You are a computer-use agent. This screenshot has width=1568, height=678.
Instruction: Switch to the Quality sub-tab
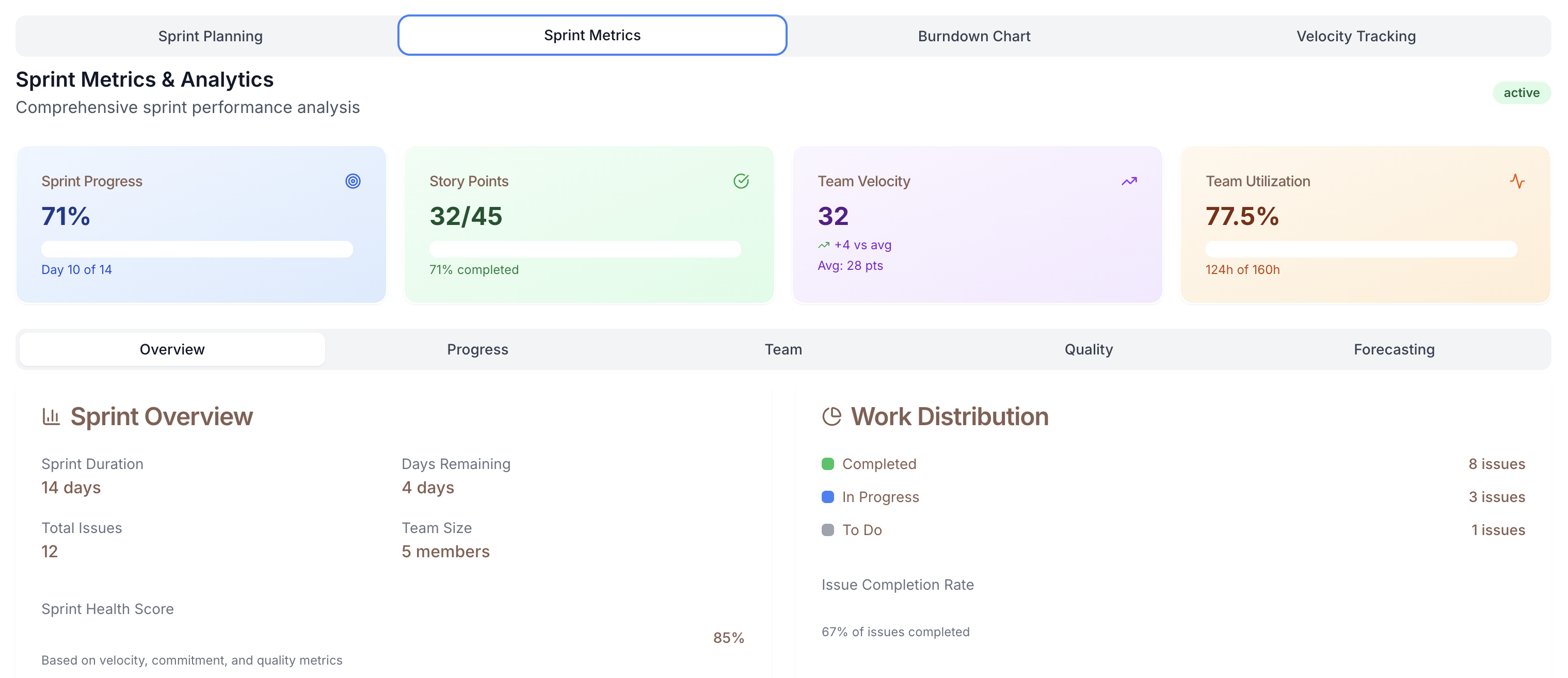pos(1089,349)
